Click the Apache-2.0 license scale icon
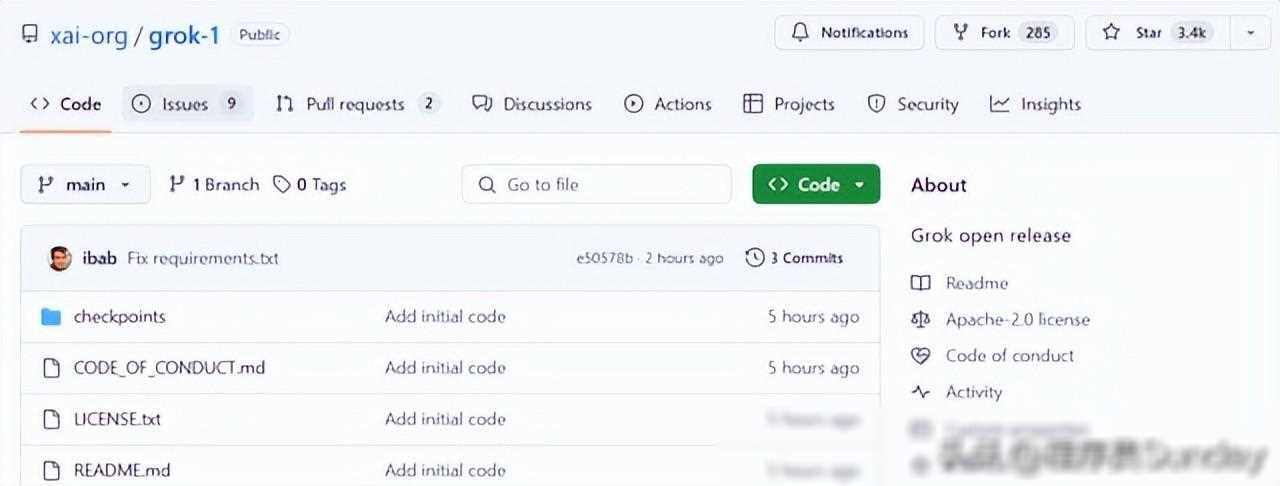Viewport: 1280px width, 486px height. coord(920,320)
